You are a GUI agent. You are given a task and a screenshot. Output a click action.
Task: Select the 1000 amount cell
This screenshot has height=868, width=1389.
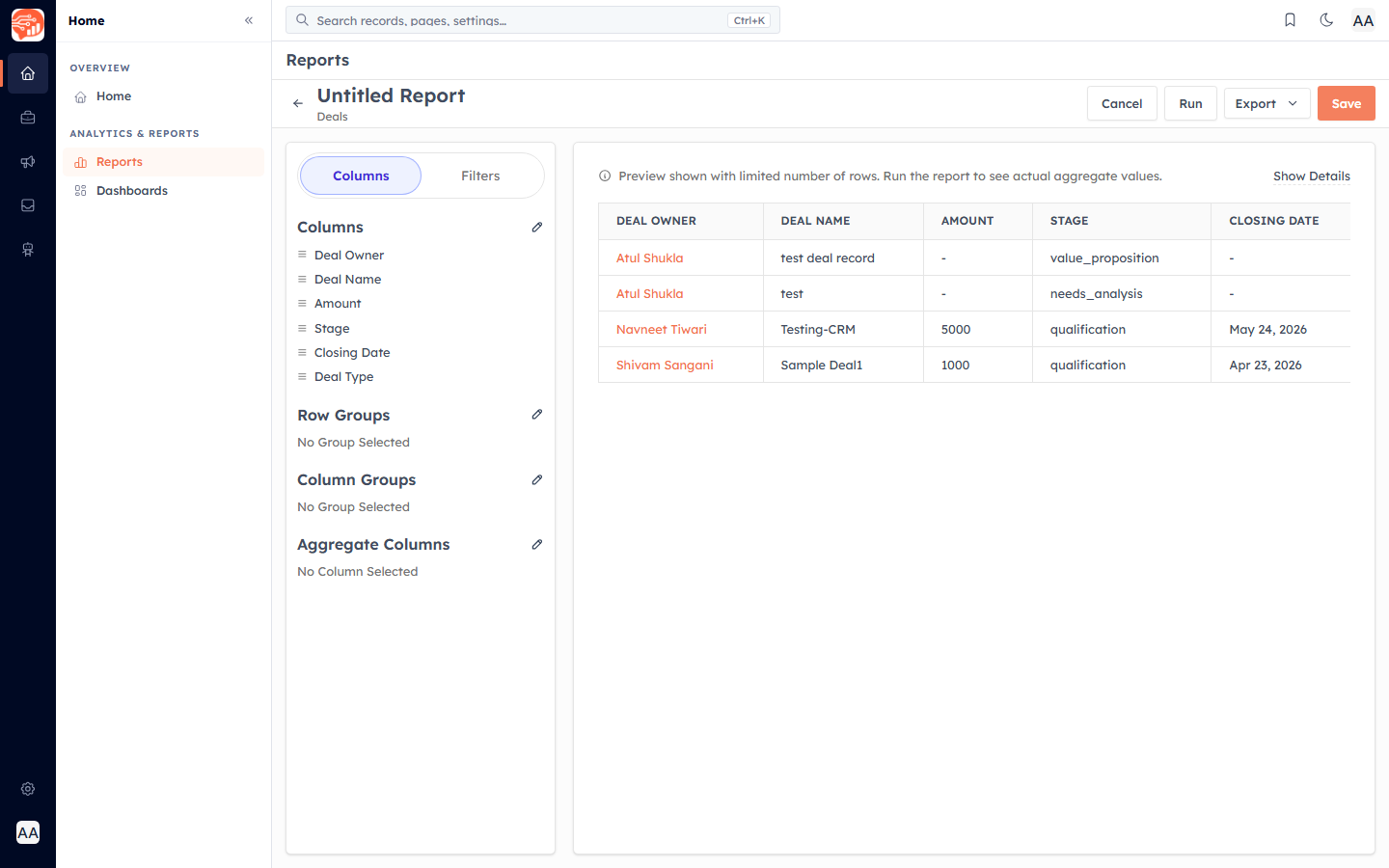(x=978, y=365)
